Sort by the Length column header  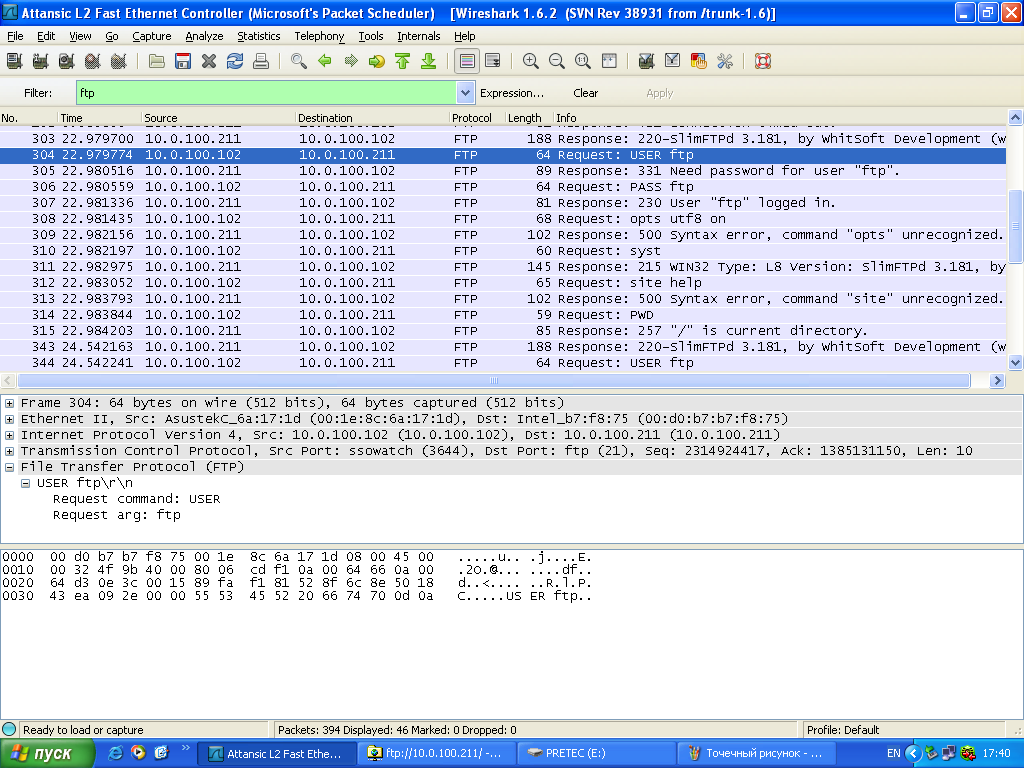pyautogui.click(x=528, y=118)
